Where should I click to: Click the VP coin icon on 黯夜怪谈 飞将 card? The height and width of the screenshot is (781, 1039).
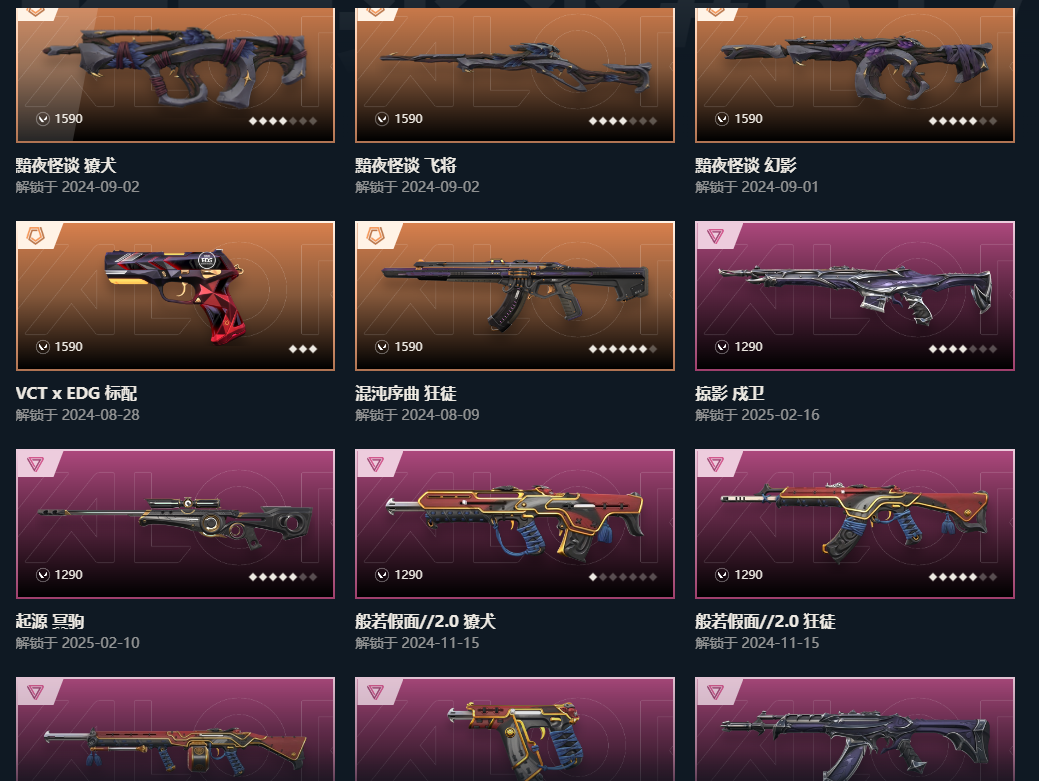tap(382, 119)
